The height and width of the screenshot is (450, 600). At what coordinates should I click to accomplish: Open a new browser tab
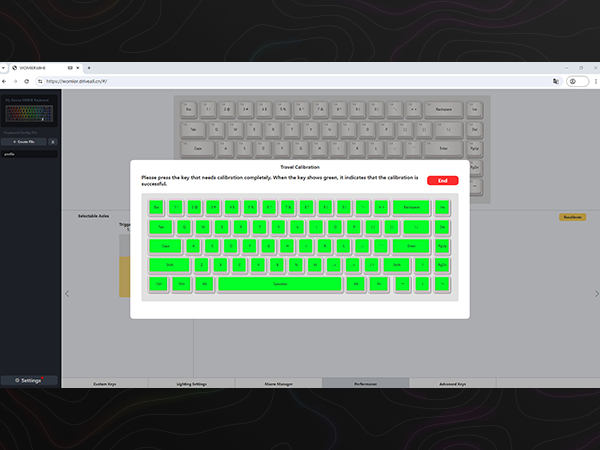(89, 68)
